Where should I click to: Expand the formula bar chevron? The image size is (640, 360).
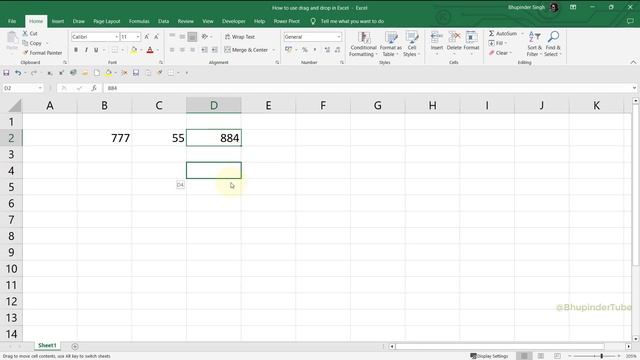634,88
